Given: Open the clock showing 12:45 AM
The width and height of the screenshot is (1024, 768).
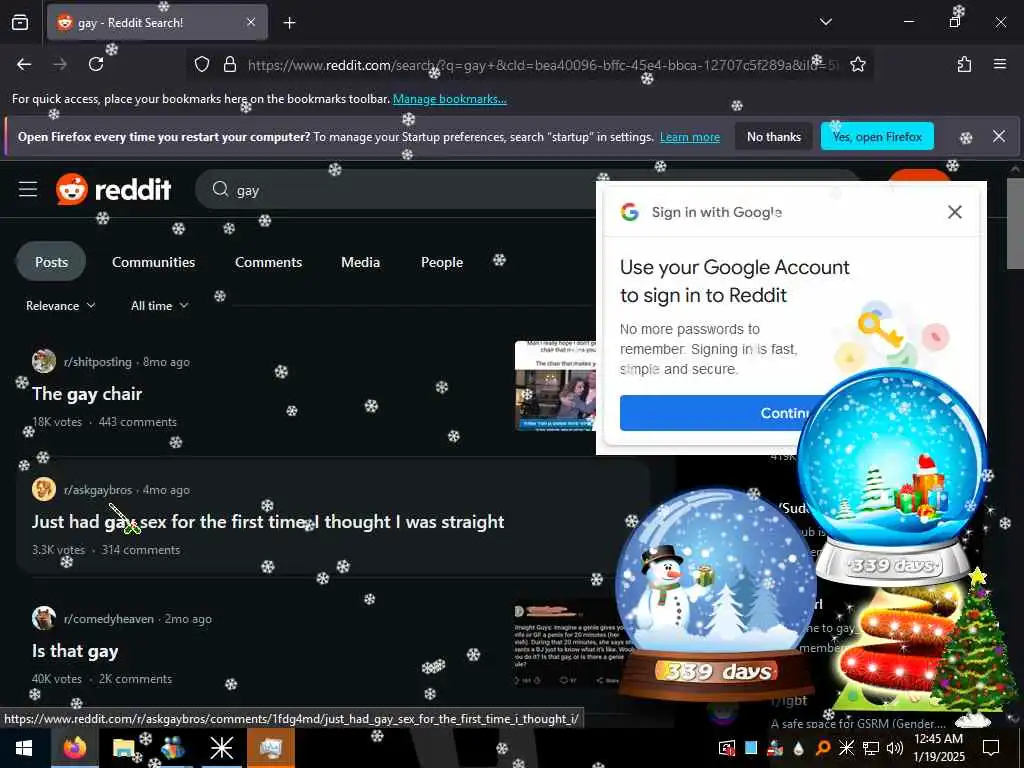Looking at the screenshot, I should [x=938, y=748].
